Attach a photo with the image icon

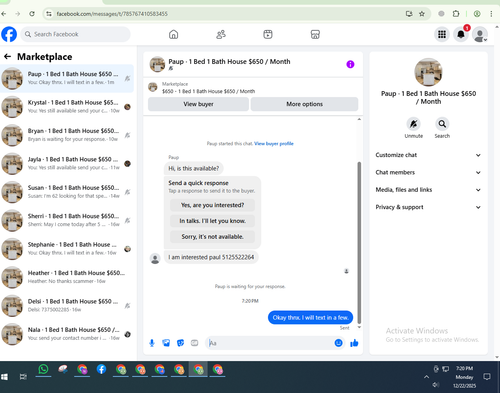point(166,343)
